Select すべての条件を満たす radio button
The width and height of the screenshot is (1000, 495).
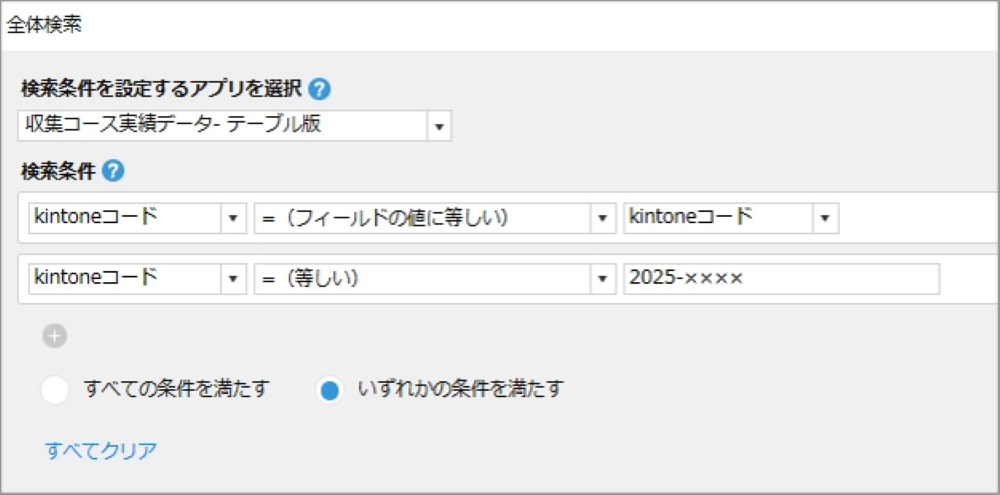(55, 390)
